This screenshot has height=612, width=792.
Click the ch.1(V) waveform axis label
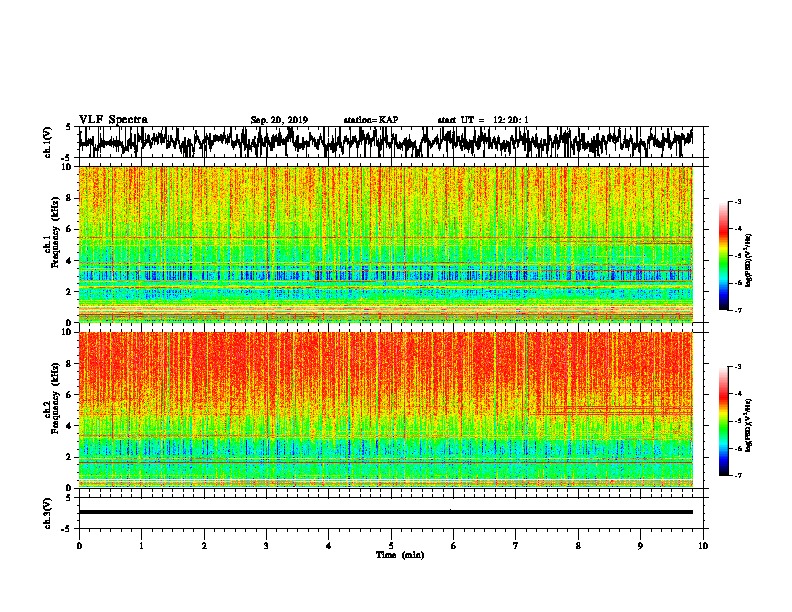coord(48,142)
